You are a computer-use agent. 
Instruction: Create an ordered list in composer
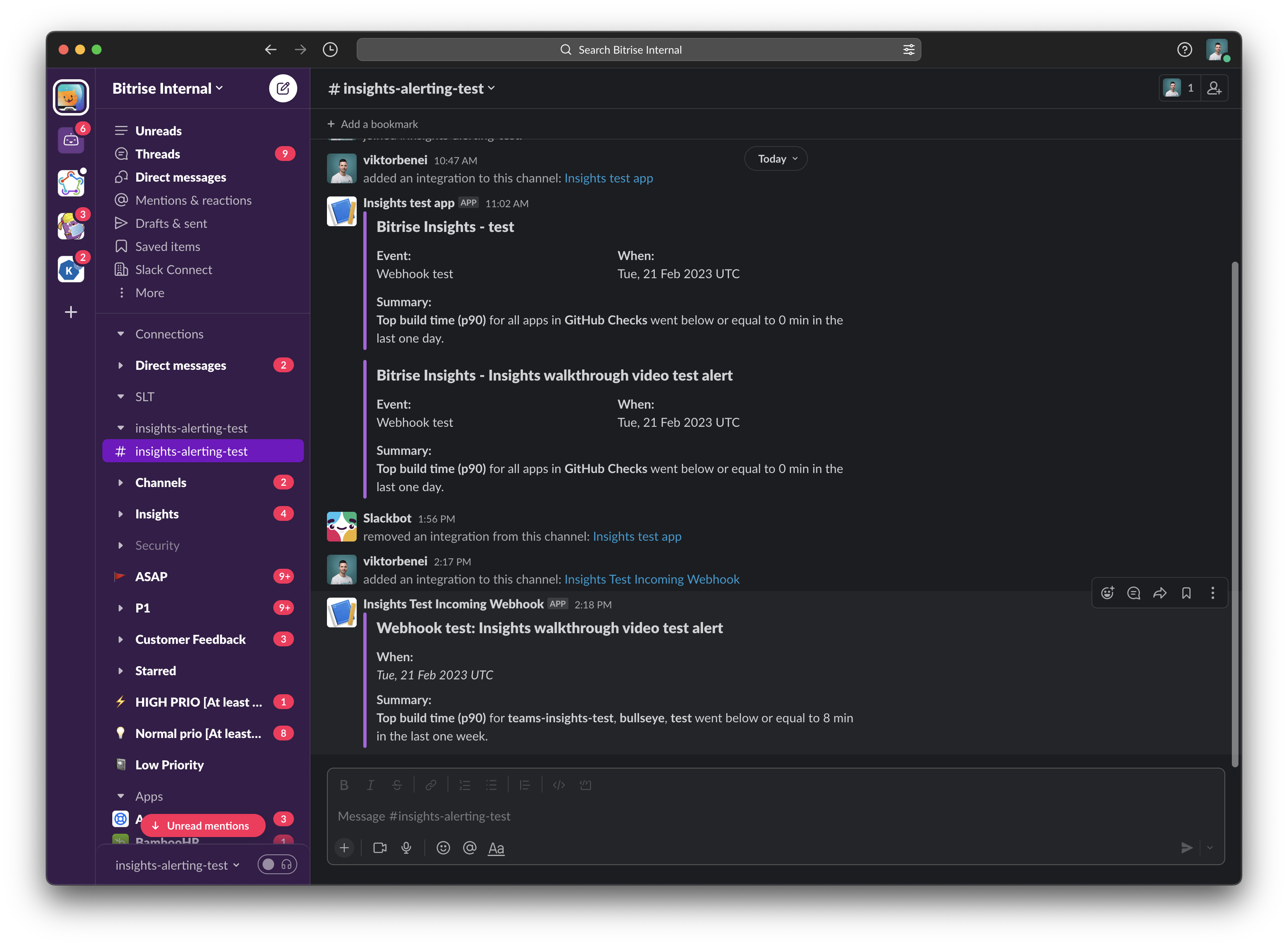click(x=464, y=785)
